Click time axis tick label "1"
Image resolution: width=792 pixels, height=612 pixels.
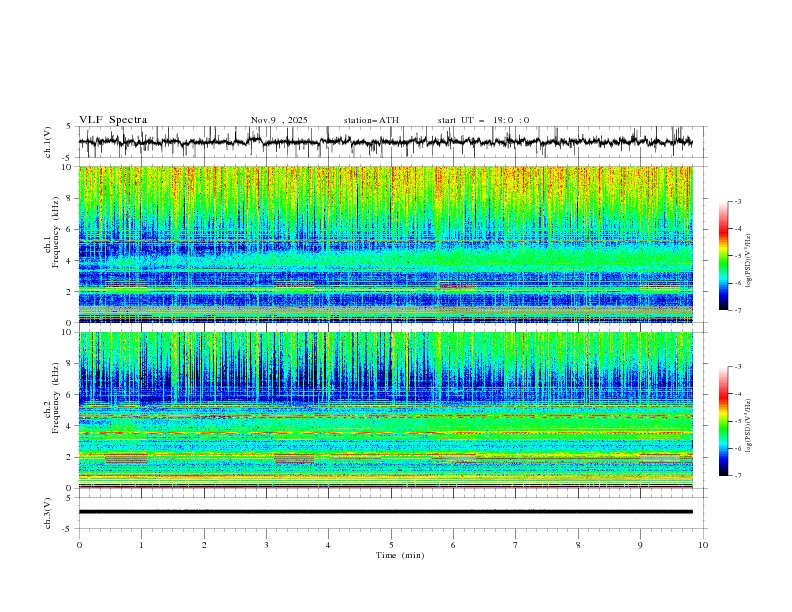click(x=141, y=545)
